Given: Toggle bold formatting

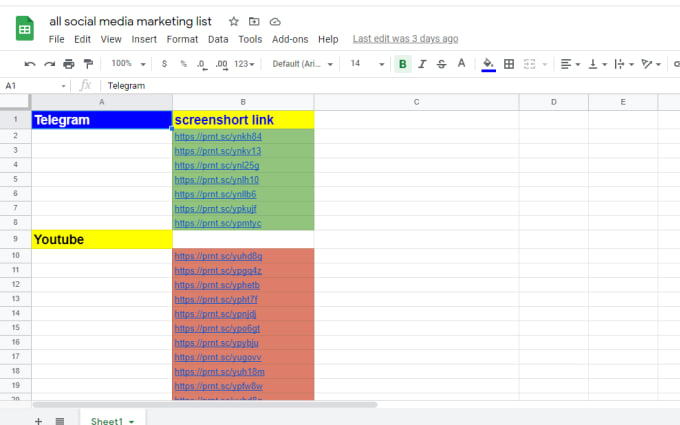Looking at the screenshot, I should [402, 64].
